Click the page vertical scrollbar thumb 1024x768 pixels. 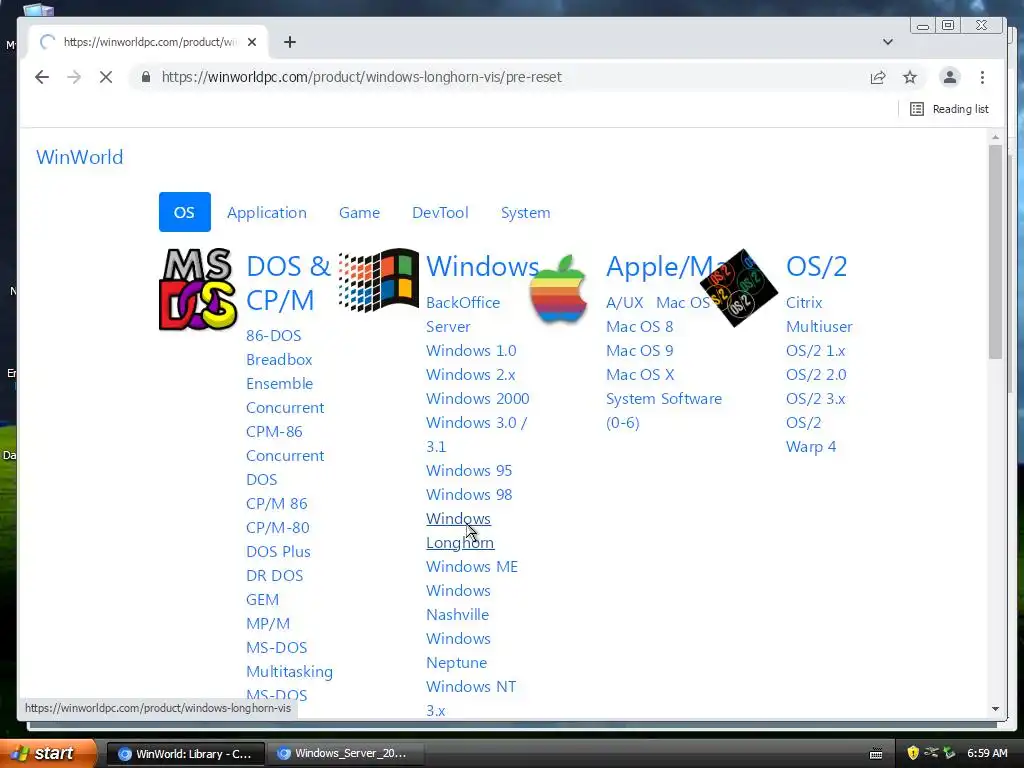tap(995, 251)
